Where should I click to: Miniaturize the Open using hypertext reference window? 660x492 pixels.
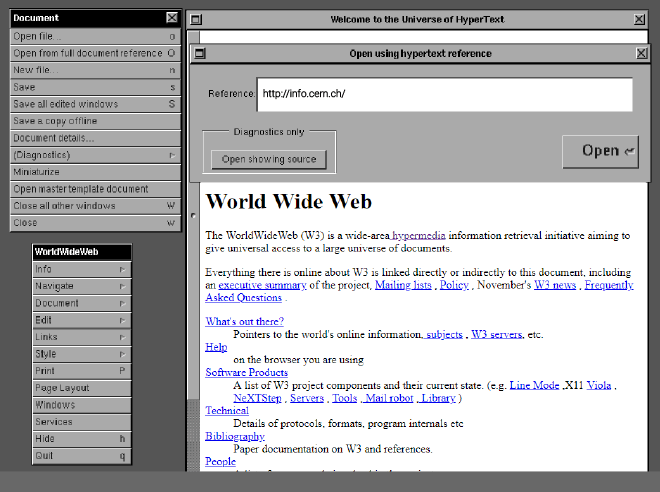[199, 54]
